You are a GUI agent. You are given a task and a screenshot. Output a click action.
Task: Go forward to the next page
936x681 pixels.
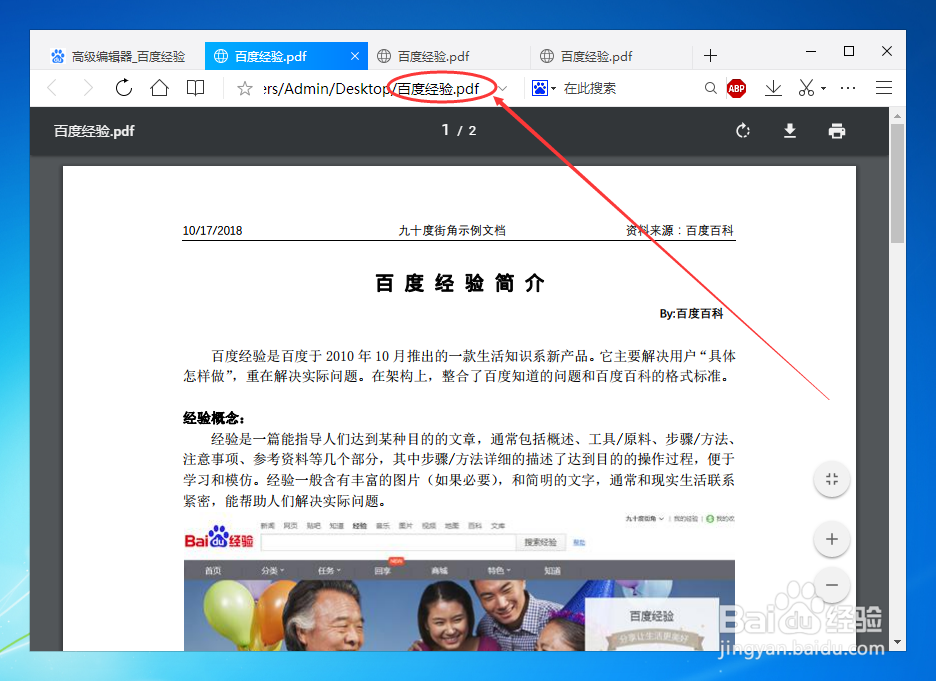click(x=88, y=88)
